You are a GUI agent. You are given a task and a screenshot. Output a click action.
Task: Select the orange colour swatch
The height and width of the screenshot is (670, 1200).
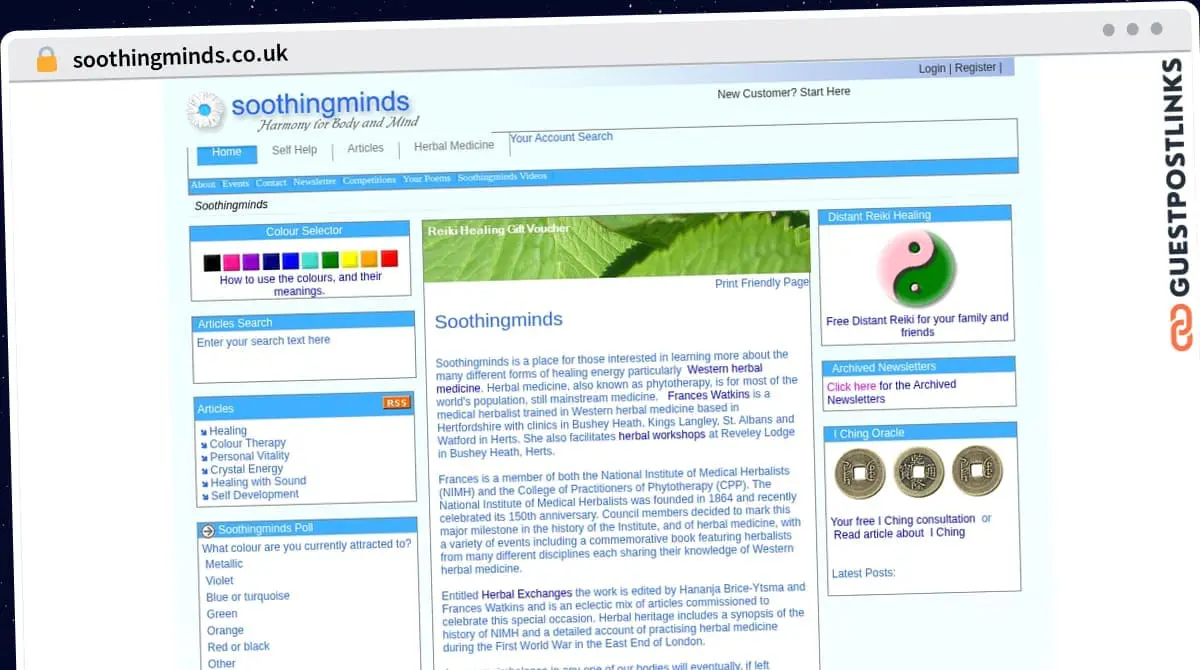point(369,259)
